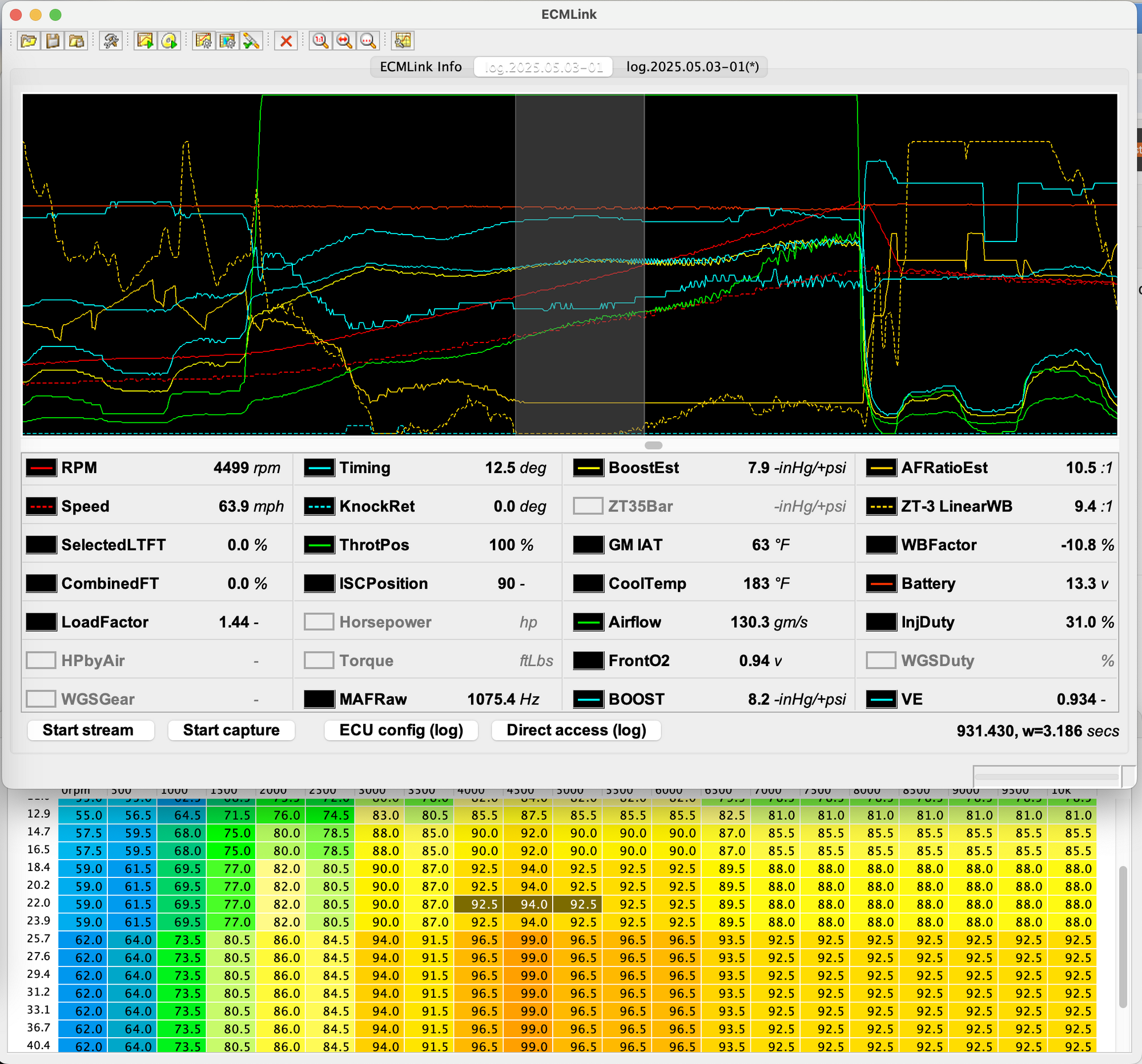Screen dimensions: 1142x1064
Task: Click the Start capture button
Action: pyautogui.click(x=231, y=730)
